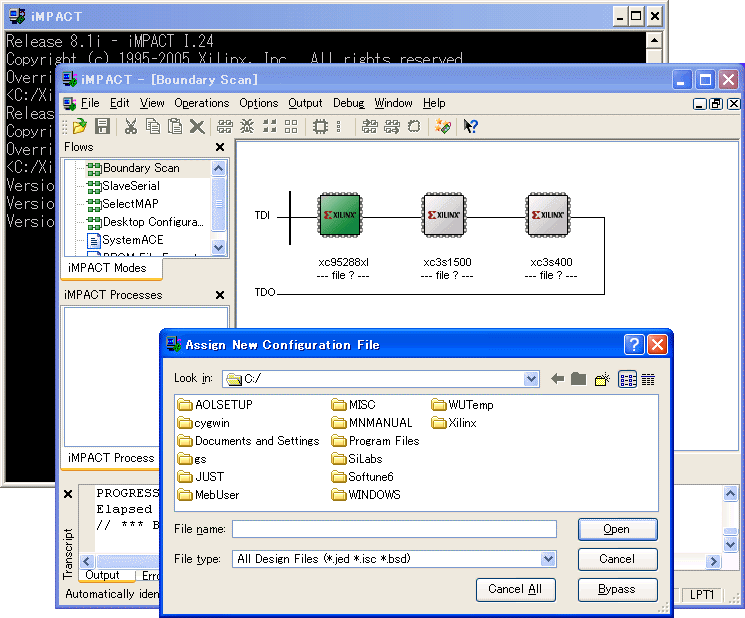
Task: Open the Xilinx folder in file list
Action: pyautogui.click(x=462, y=423)
